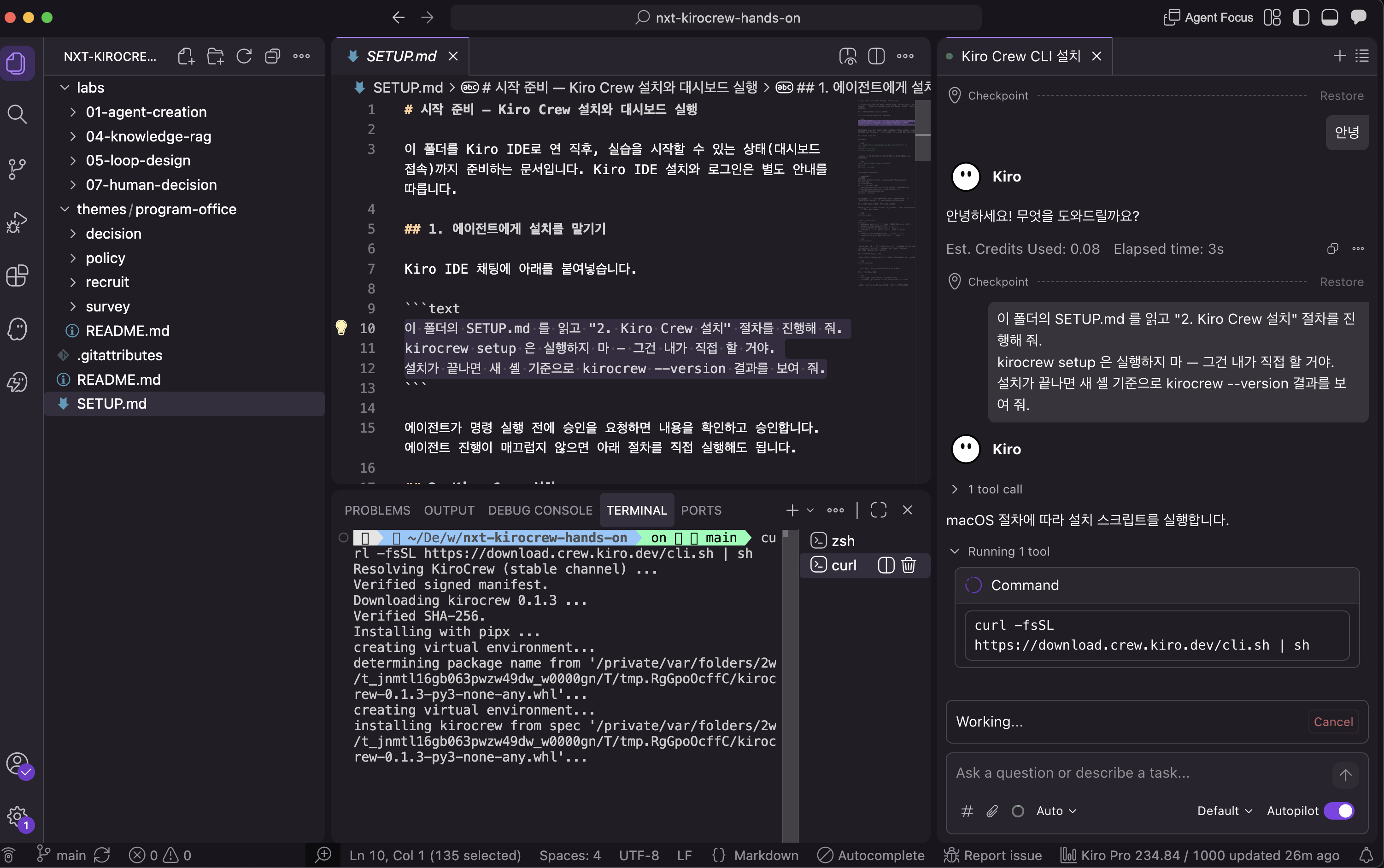Start a new Kiro chat session
This screenshot has height=868, width=1384.
1339,56
